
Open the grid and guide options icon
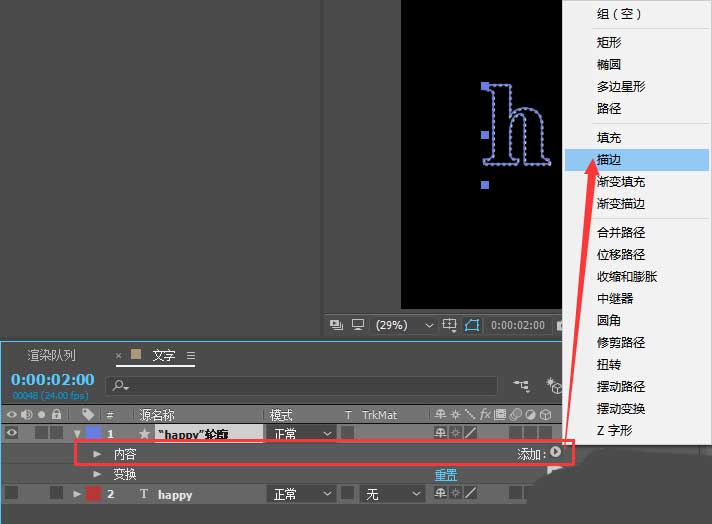450,325
